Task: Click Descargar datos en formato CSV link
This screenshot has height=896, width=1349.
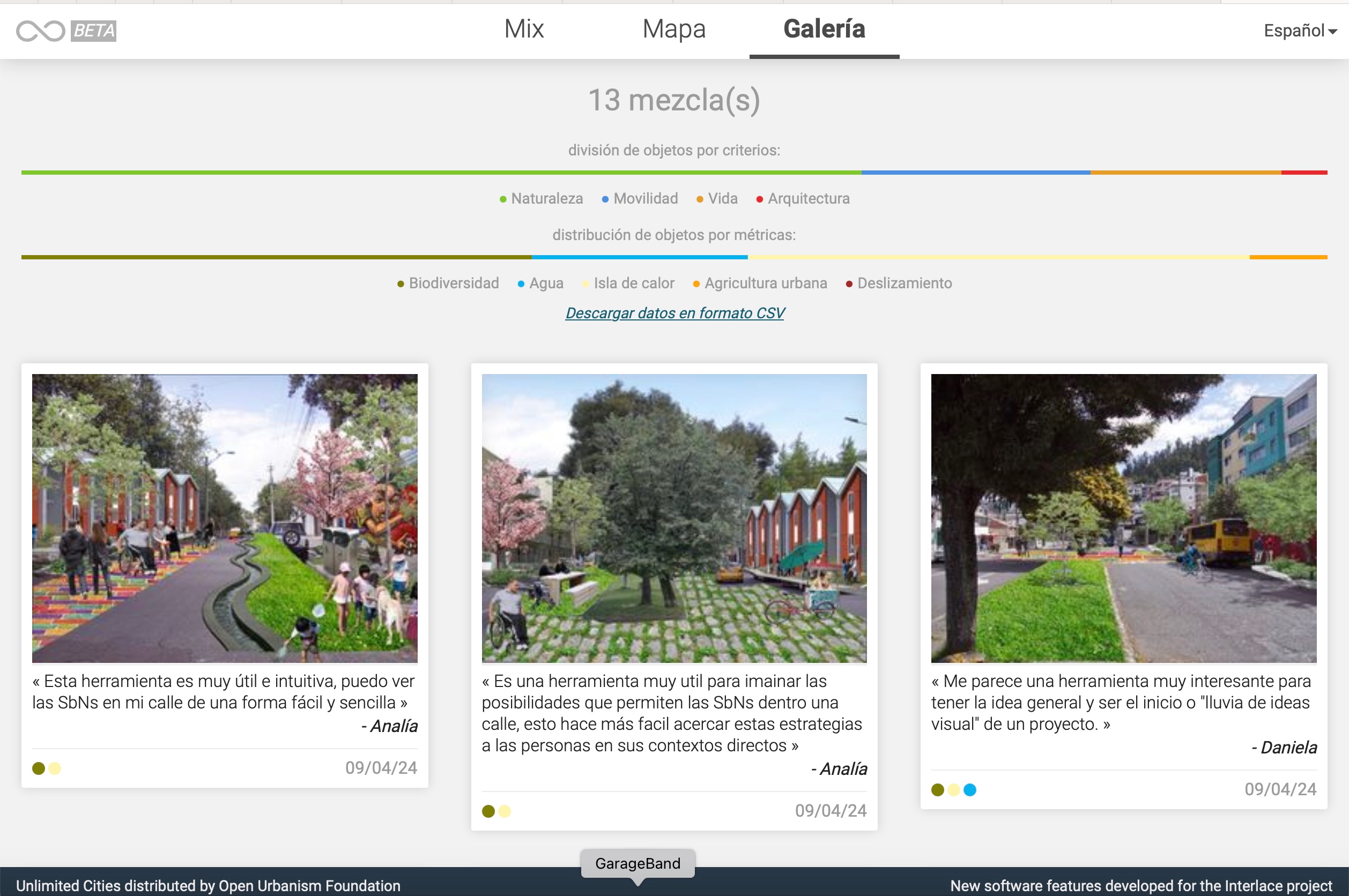Action: click(x=675, y=313)
